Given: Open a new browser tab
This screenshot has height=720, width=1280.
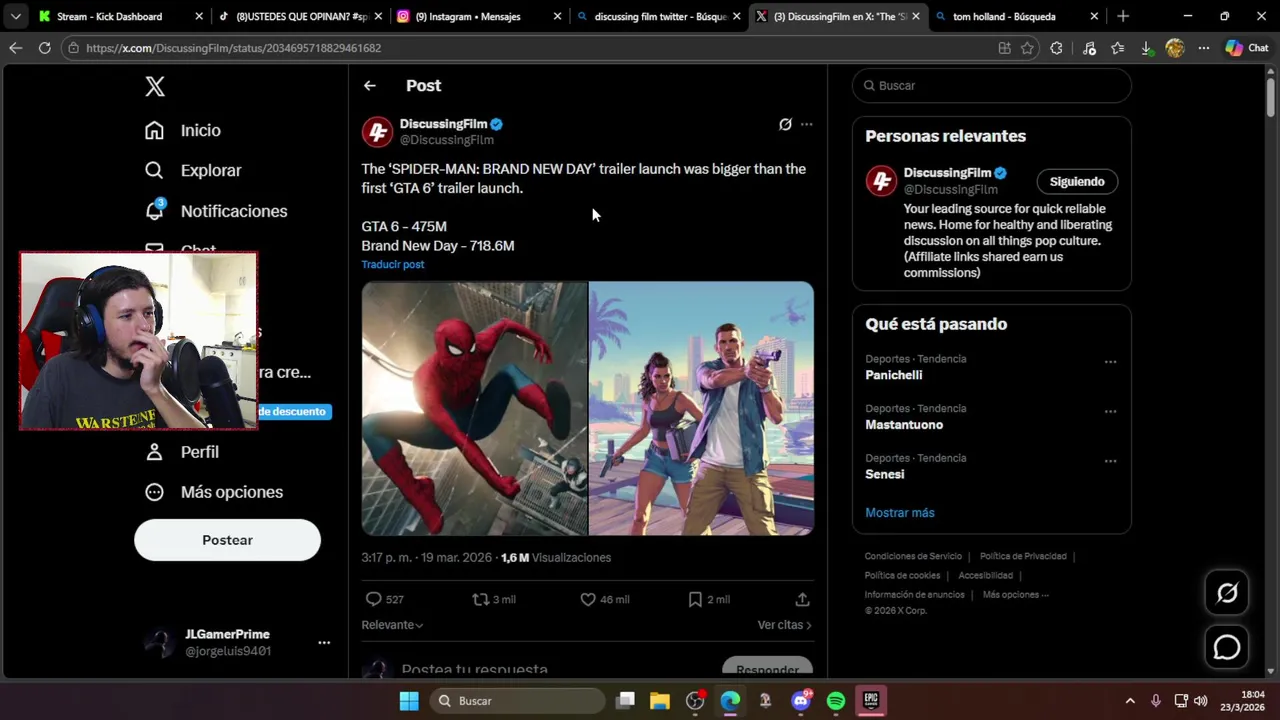Looking at the screenshot, I should [x=1123, y=16].
